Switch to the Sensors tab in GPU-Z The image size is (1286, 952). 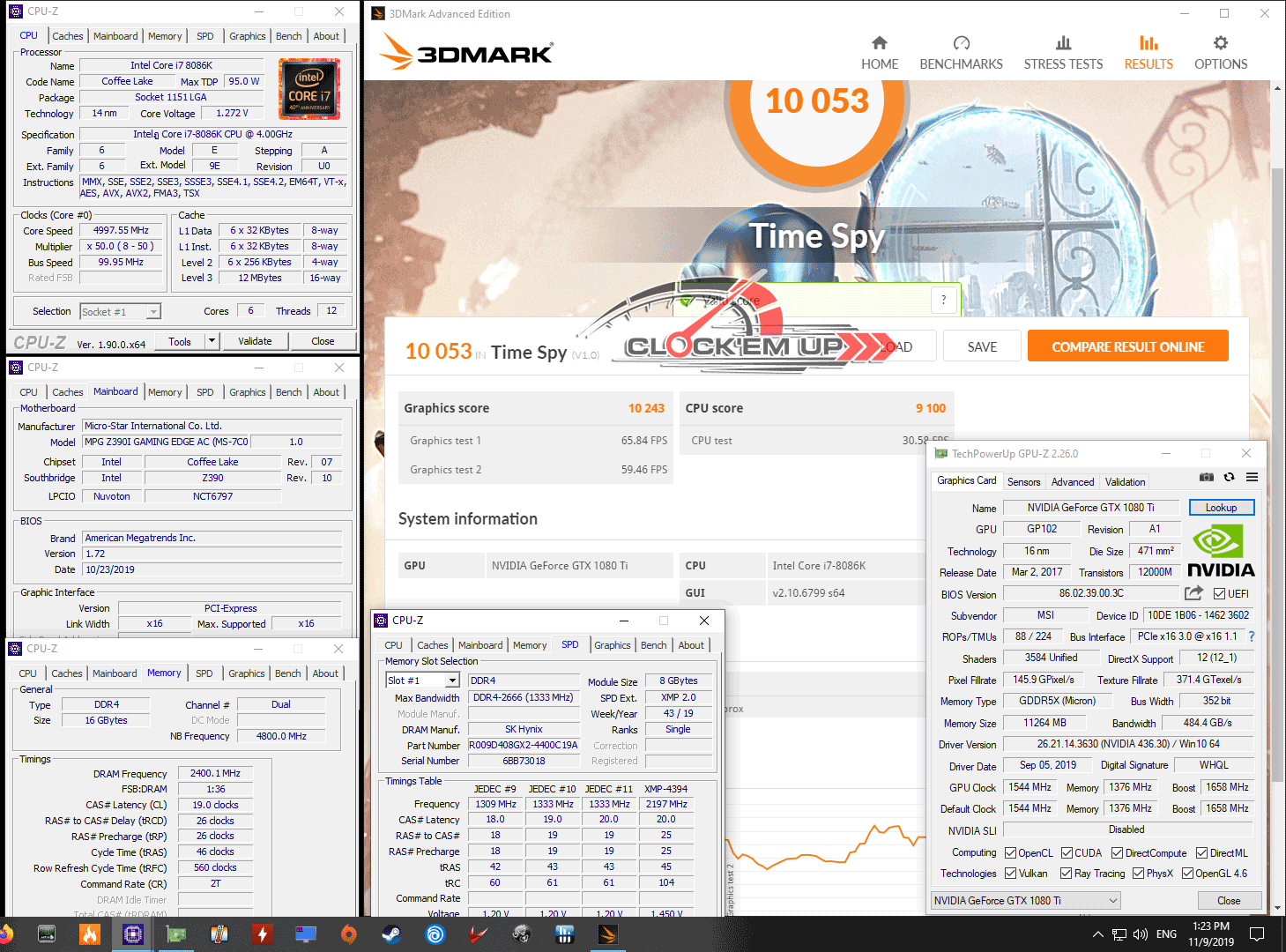pos(1023,482)
